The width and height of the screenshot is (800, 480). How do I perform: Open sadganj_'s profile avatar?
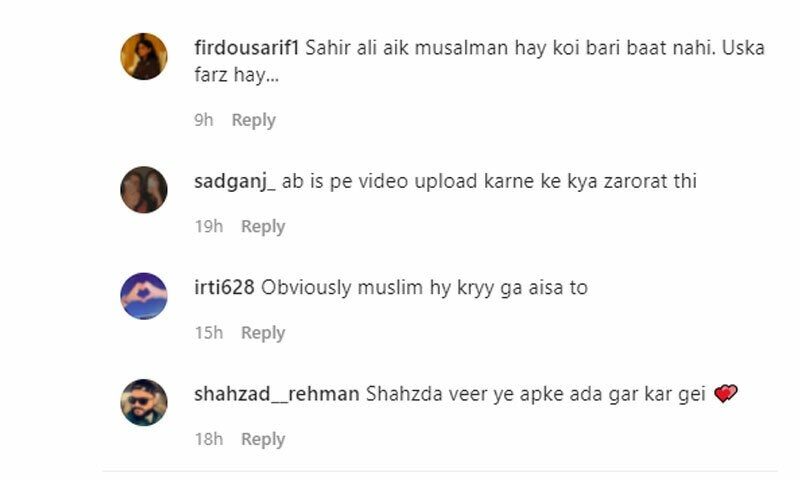point(144,190)
